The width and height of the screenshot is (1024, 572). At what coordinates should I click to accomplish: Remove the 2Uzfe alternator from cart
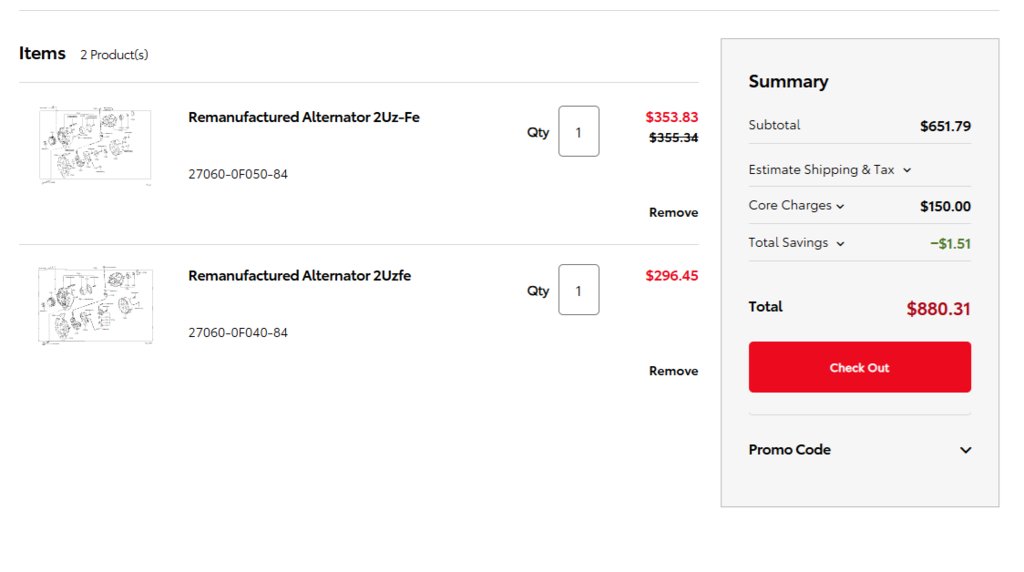(x=673, y=371)
